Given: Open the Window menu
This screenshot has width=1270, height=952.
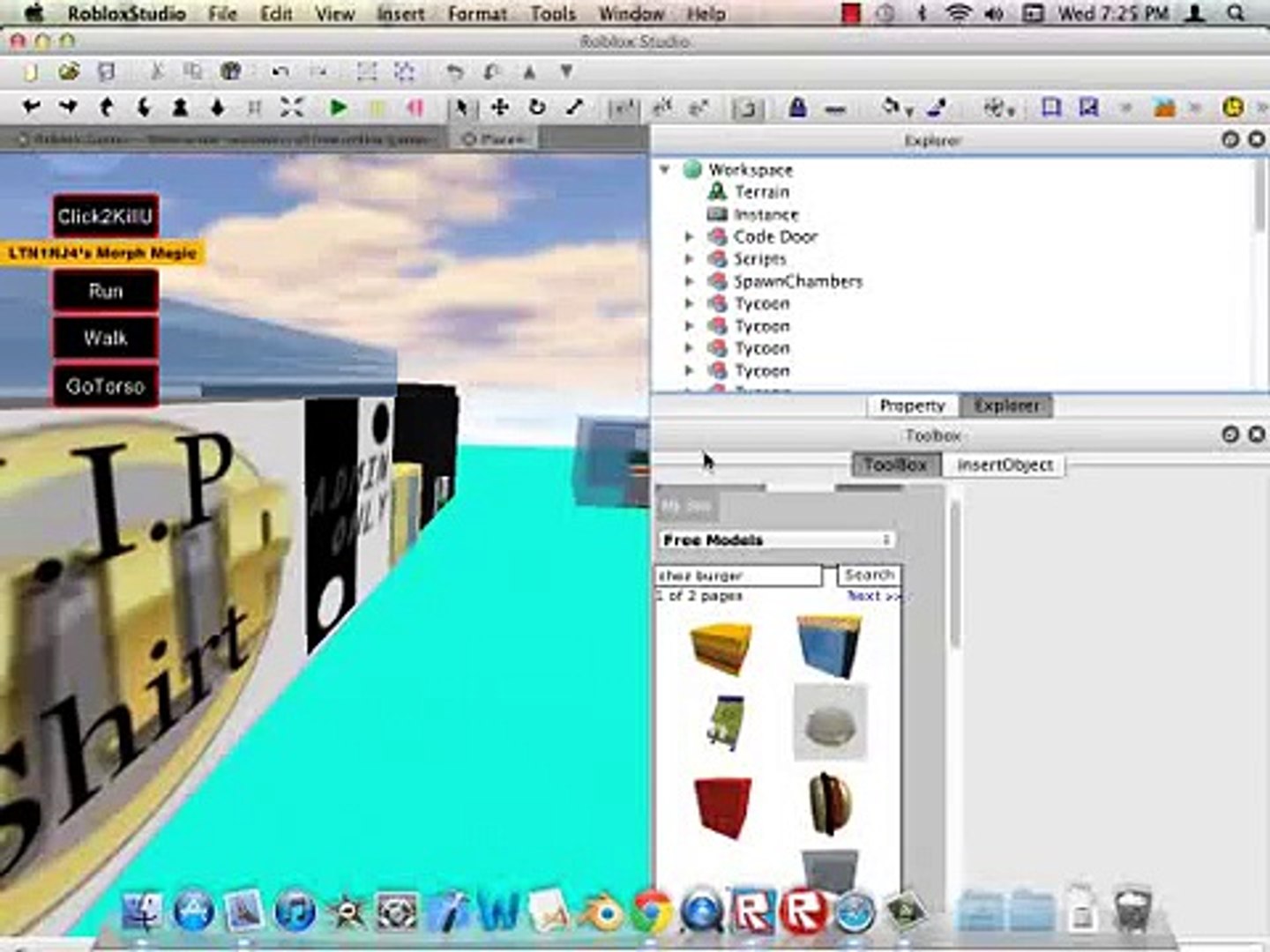Looking at the screenshot, I should click(x=631, y=13).
